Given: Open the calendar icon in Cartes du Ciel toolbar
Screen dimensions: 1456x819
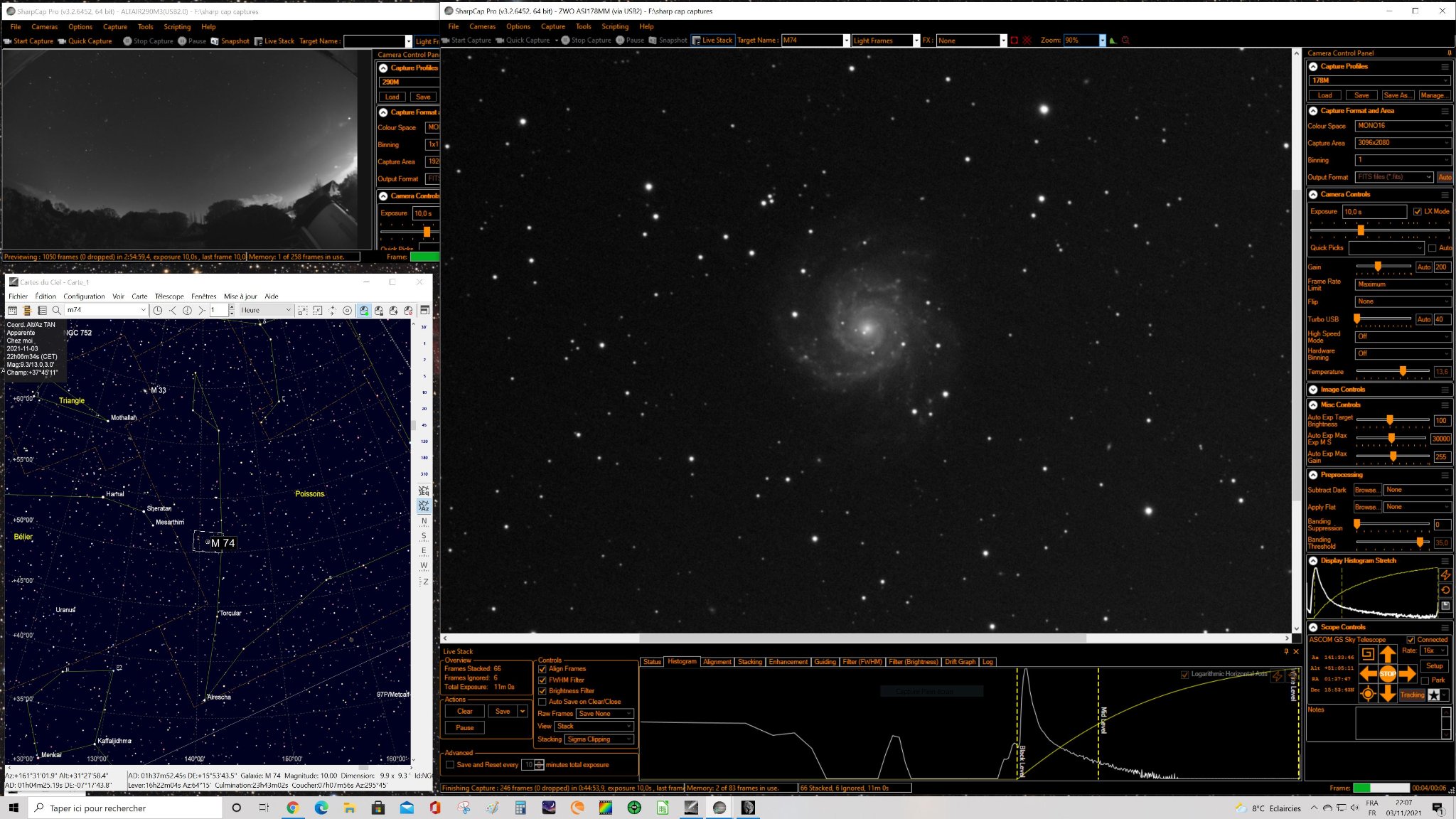Looking at the screenshot, I should coord(12,311).
